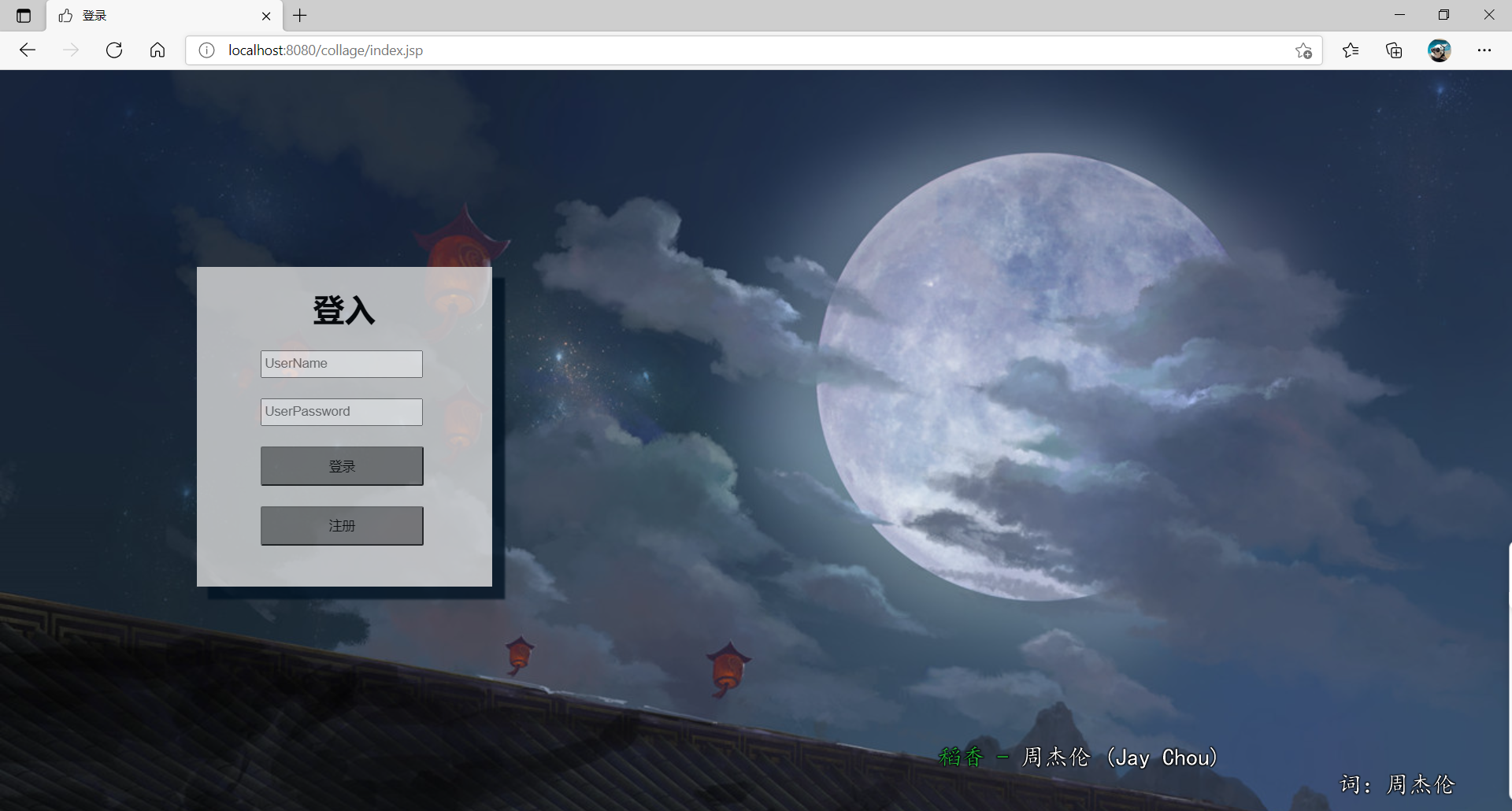Click the browser forward arrow
1512x811 pixels.
point(71,50)
